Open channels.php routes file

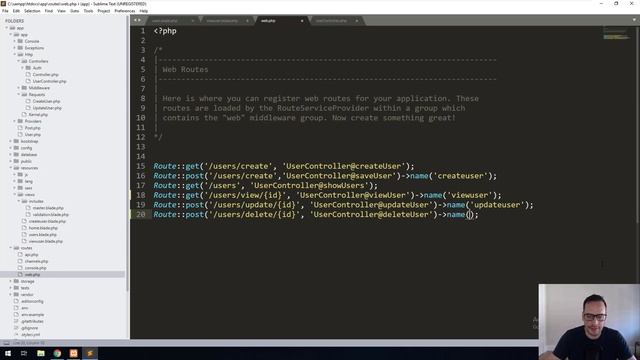(36, 261)
